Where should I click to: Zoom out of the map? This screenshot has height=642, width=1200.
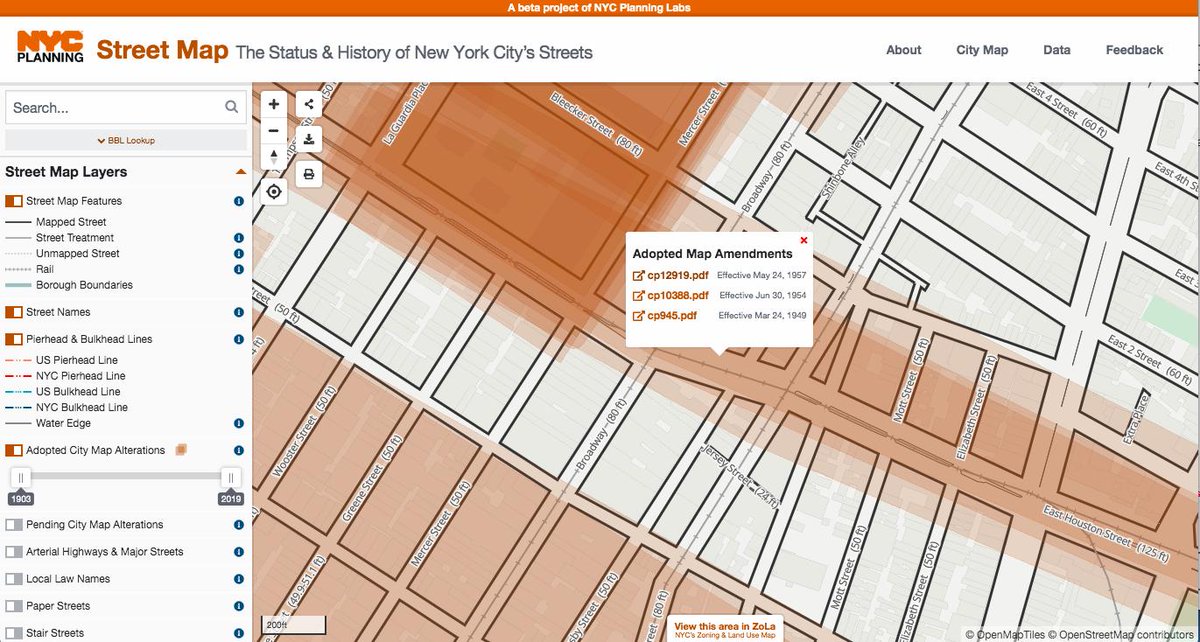click(274, 130)
